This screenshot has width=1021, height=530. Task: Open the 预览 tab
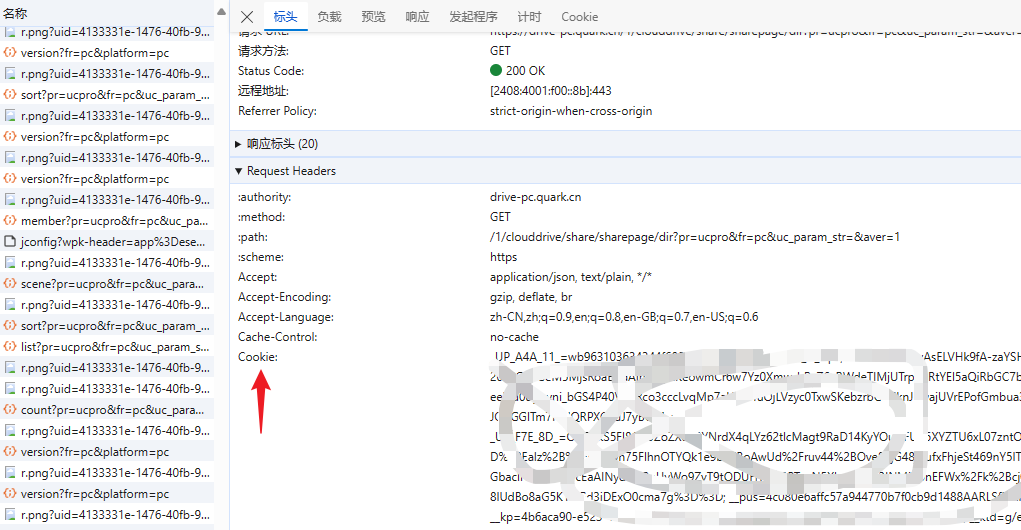[373, 17]
